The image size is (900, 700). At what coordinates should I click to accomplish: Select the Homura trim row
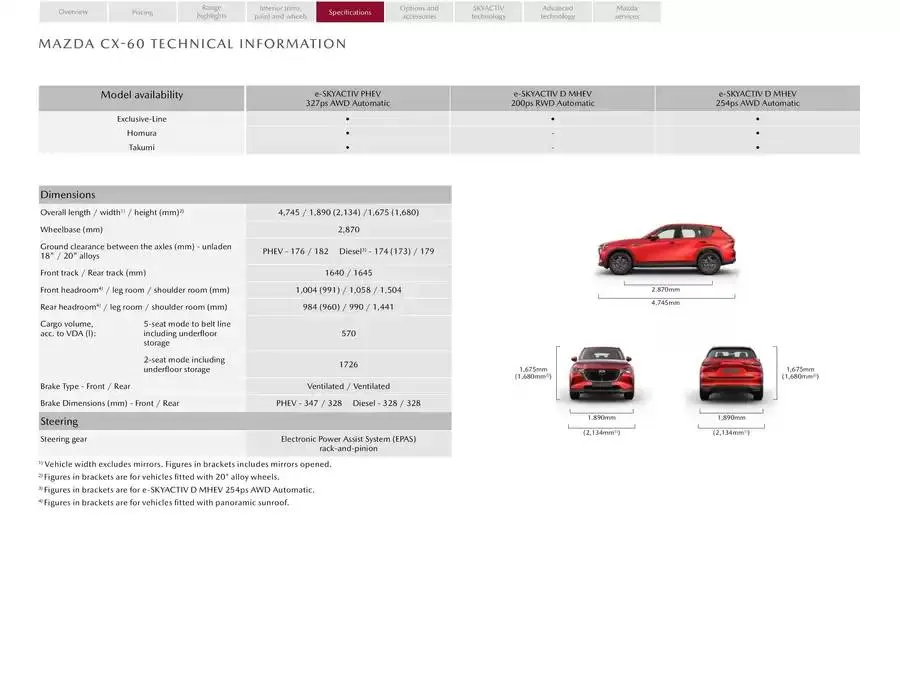pos(140,131)
